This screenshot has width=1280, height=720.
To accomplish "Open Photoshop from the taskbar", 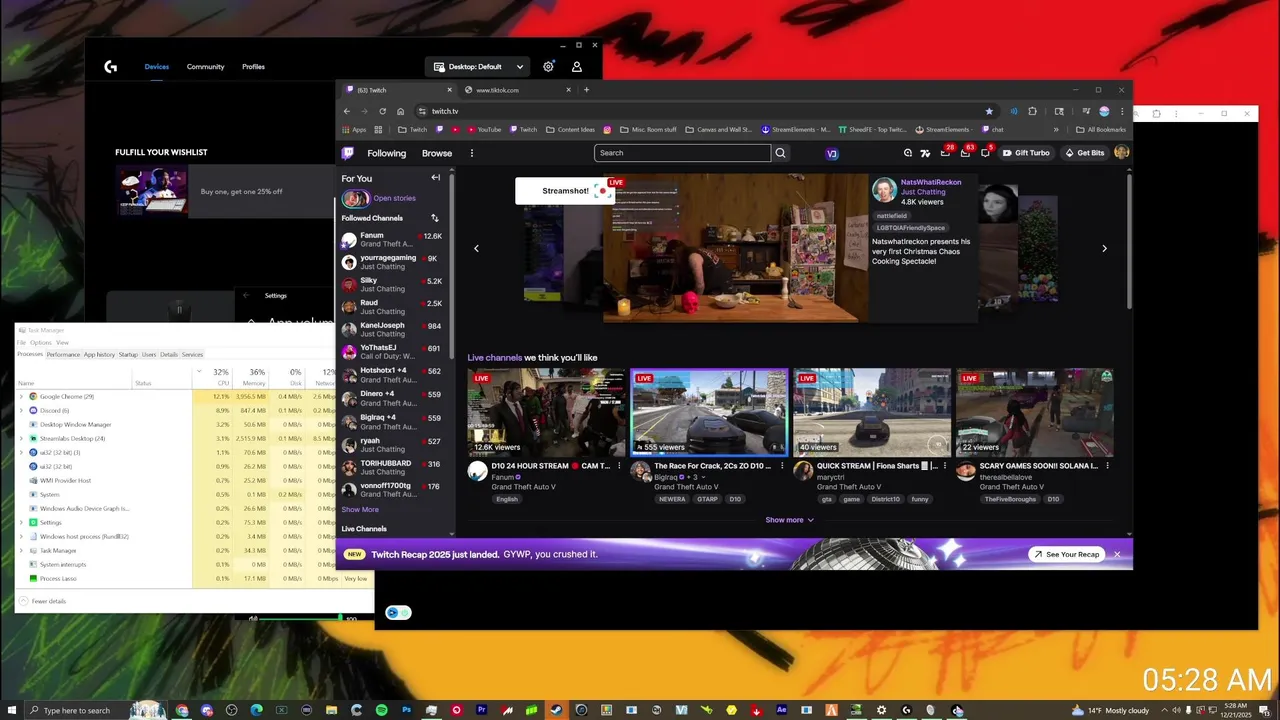I will pos(407,710).
